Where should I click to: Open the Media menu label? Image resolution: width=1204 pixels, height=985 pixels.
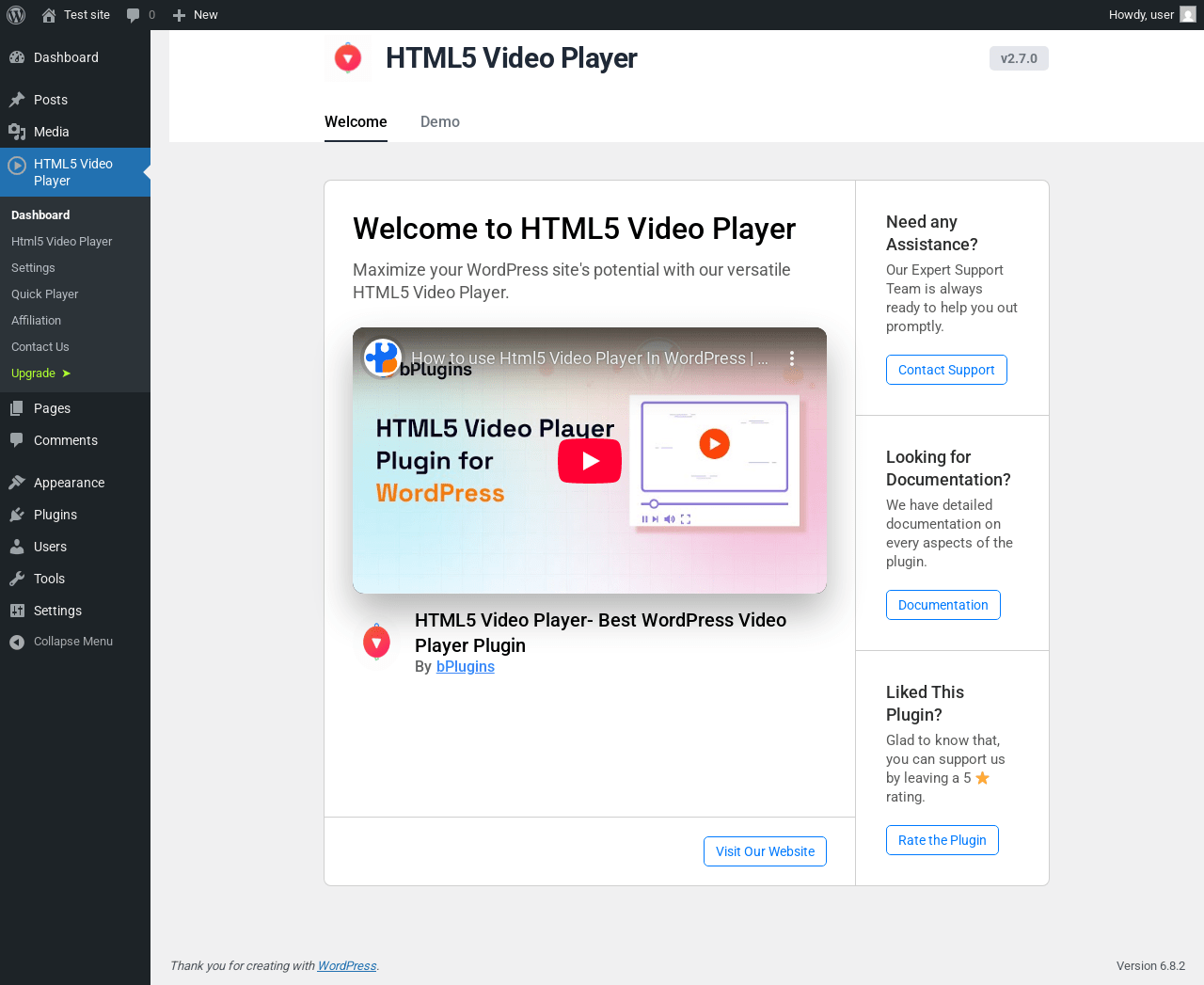[x=52, y=132]
